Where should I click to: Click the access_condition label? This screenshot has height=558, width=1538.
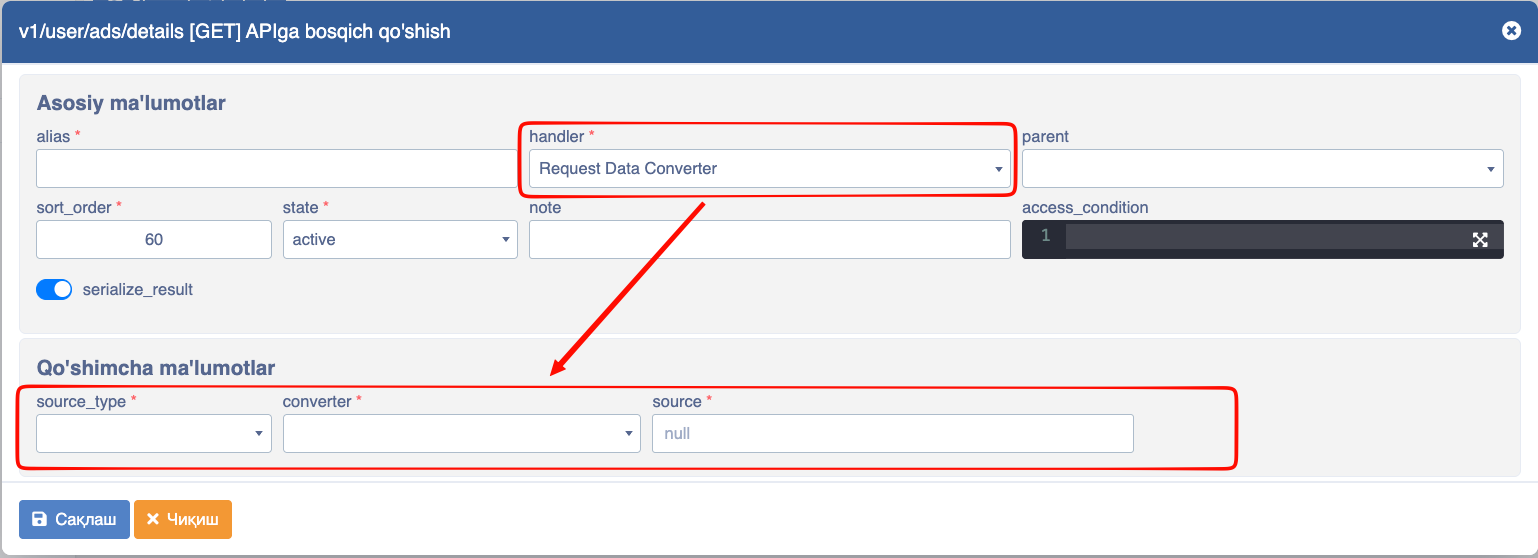[1085, 208]
